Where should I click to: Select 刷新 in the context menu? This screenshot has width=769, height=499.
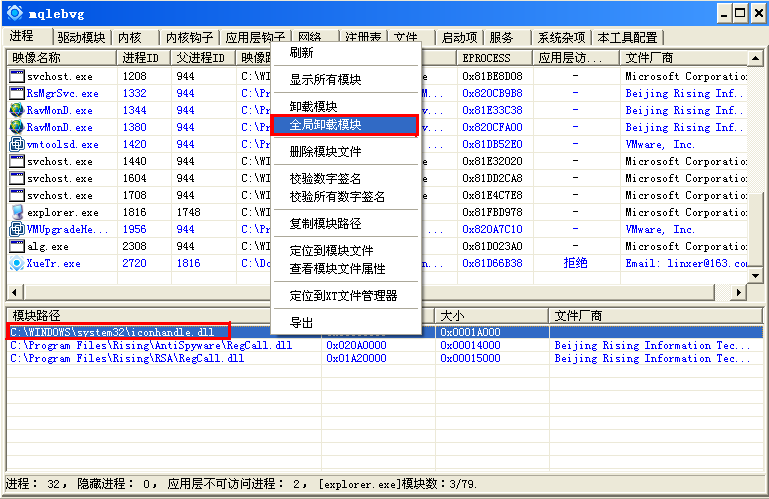301,53
